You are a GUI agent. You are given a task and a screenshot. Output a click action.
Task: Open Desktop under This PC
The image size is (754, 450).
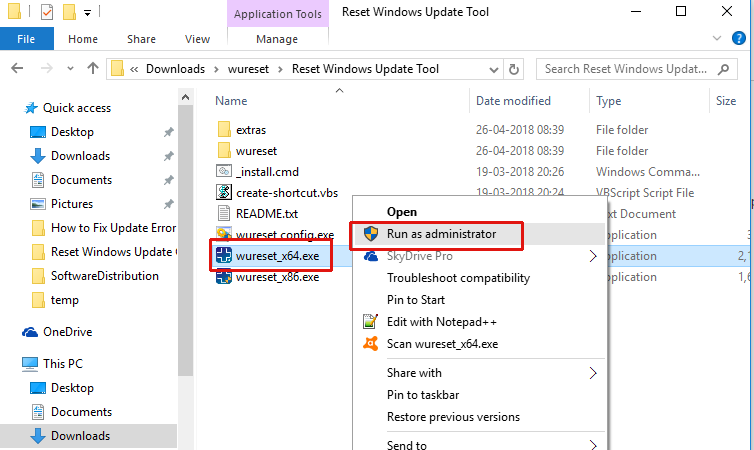click(72, 388)
